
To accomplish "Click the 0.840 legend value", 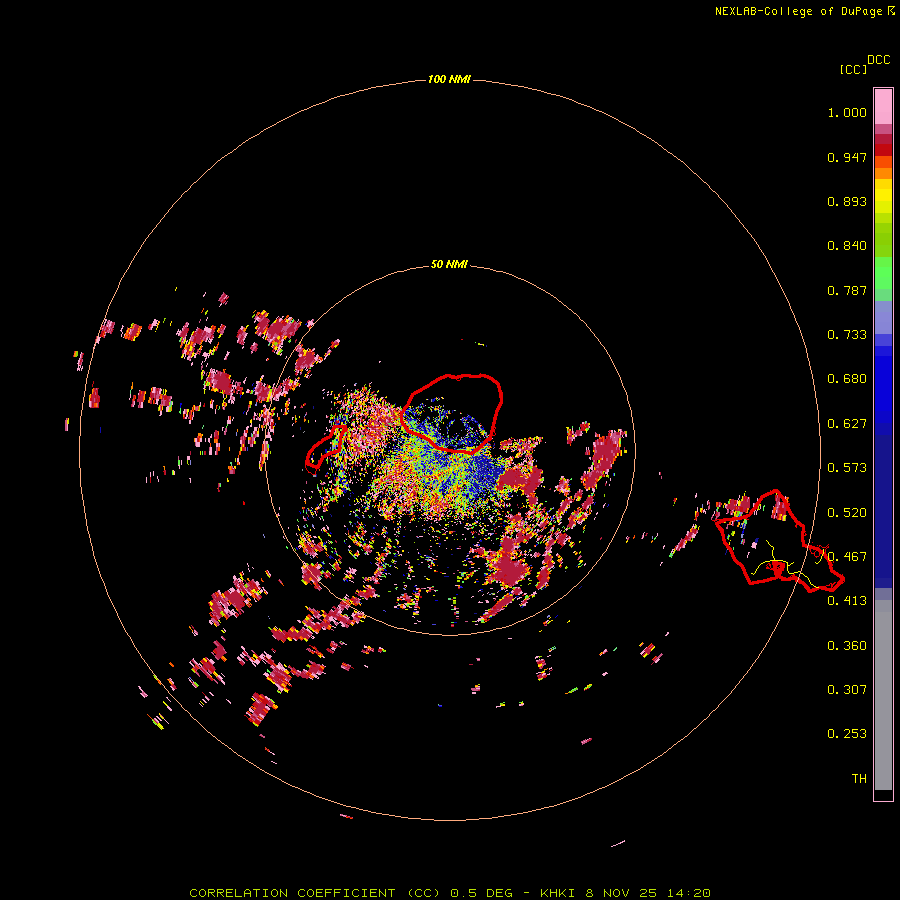I will pyautogui.click(x=847, y=246).
